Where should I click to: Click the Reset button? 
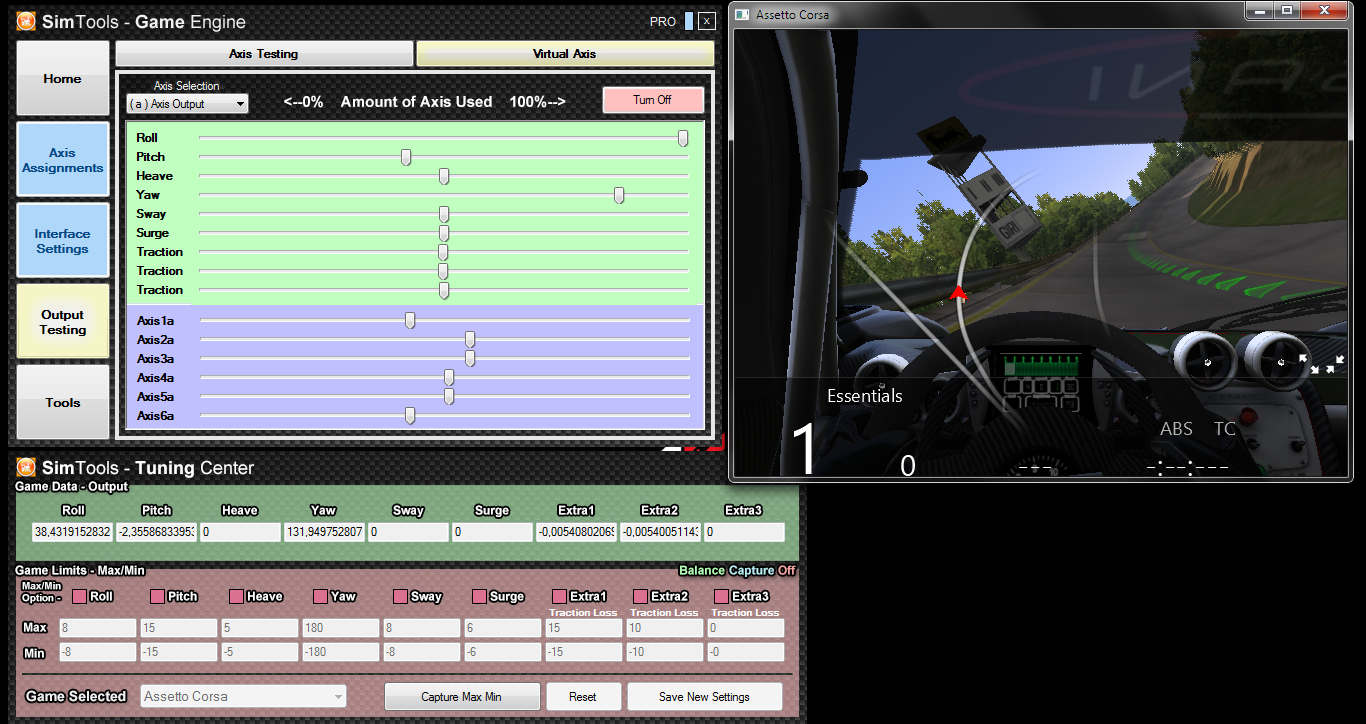(x=583, y=697)
